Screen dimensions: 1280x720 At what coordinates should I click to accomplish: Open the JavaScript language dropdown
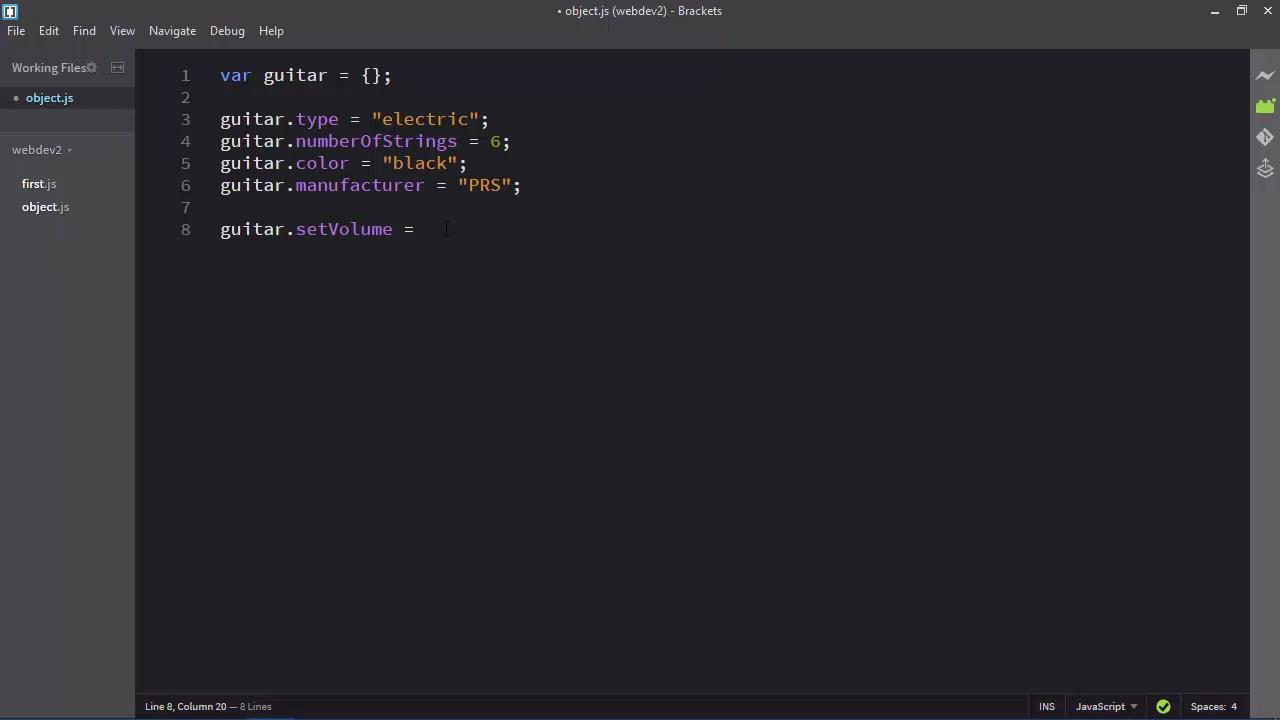pyautogui.click(x=1106, y=706)
